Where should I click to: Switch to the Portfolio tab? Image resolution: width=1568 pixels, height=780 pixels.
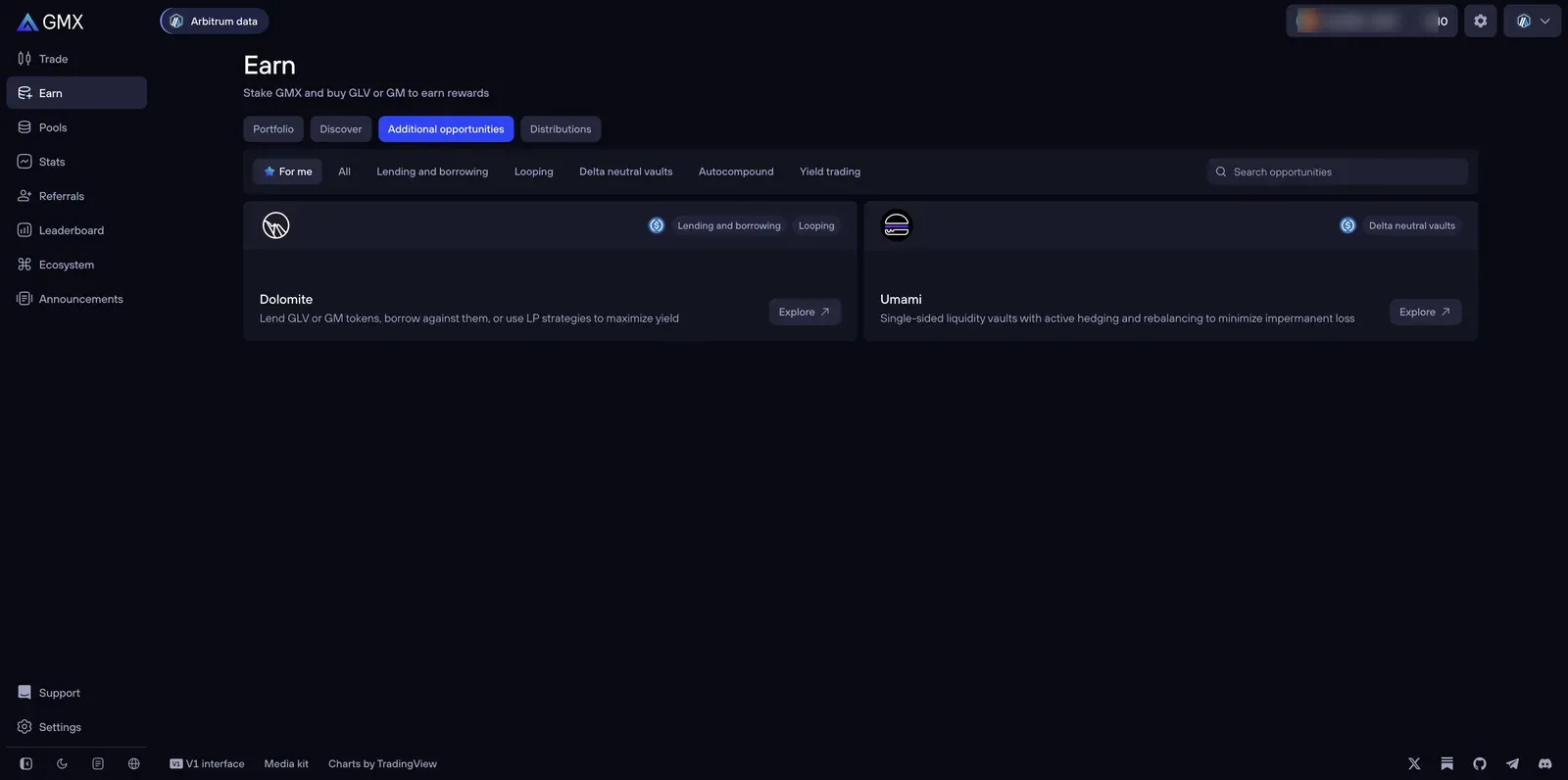pos(273,129)
